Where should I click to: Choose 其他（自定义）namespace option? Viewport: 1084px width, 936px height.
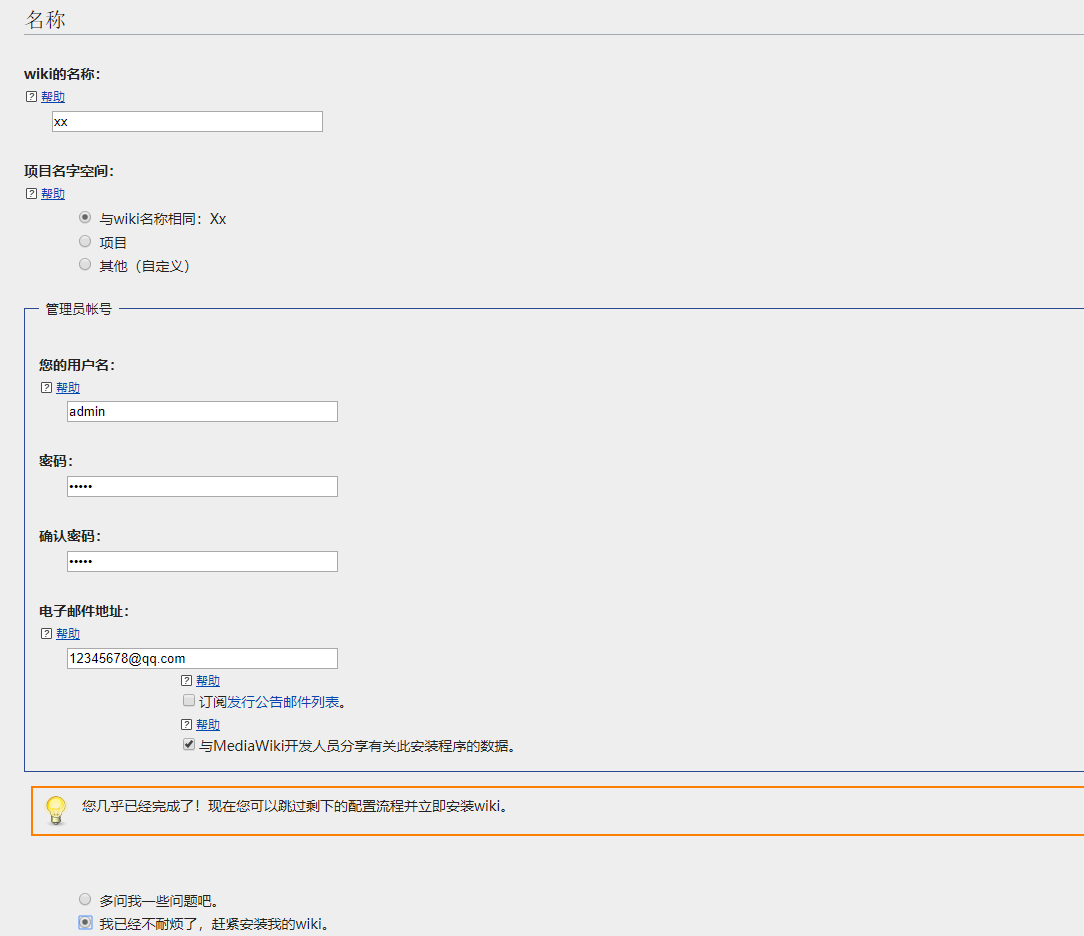(85, 265)
